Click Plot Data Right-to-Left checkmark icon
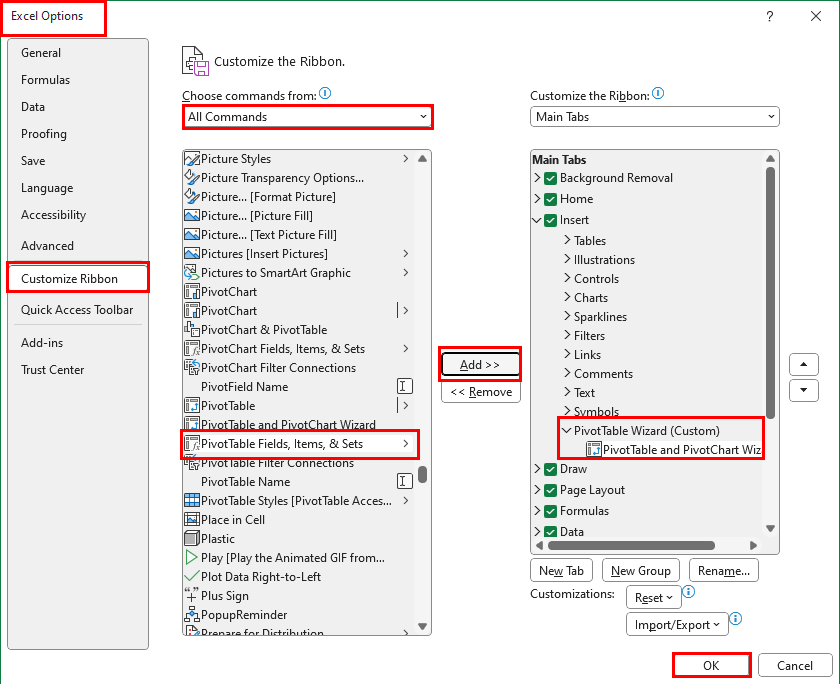840x684 pixels. 192,577
